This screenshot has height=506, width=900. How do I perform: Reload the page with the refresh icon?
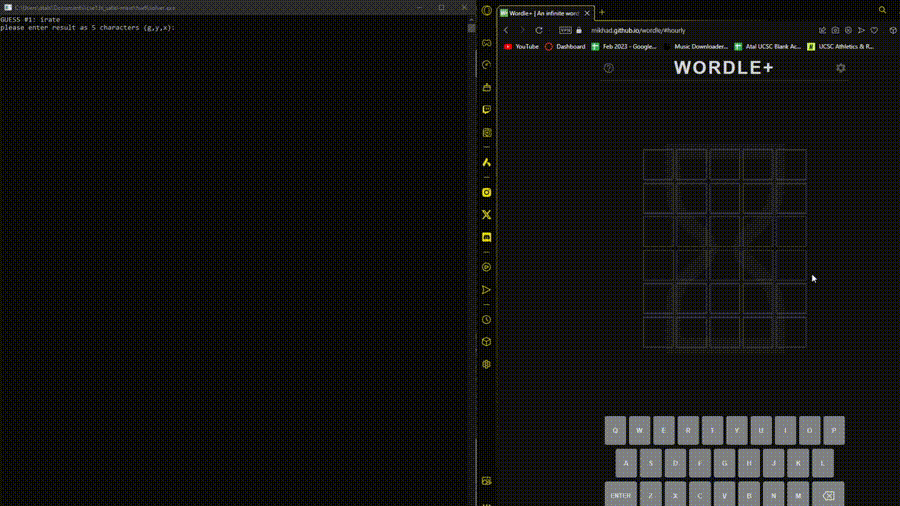click(x=538, y=30)
